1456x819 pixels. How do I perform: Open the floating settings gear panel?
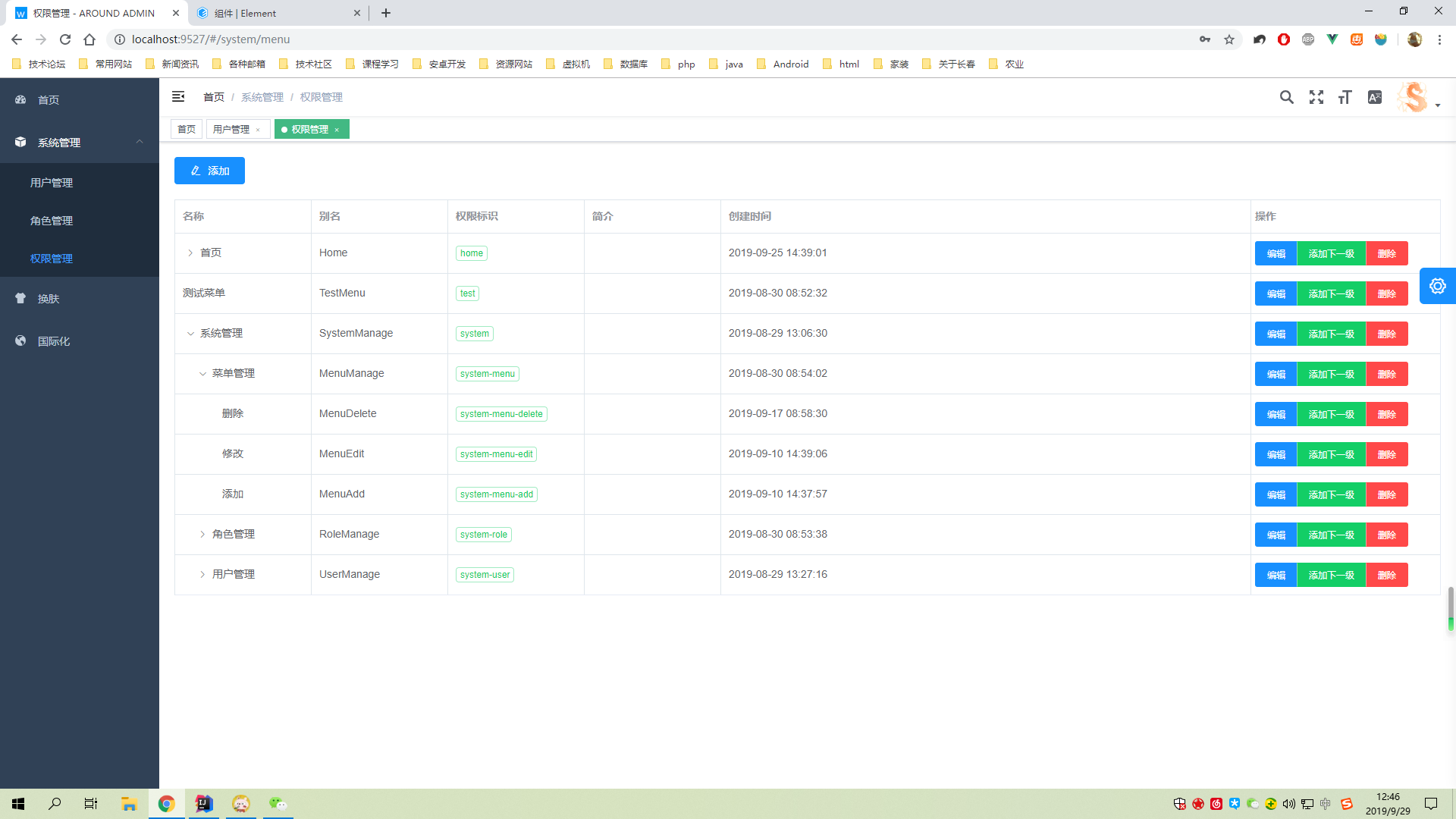click(1438, 286)
